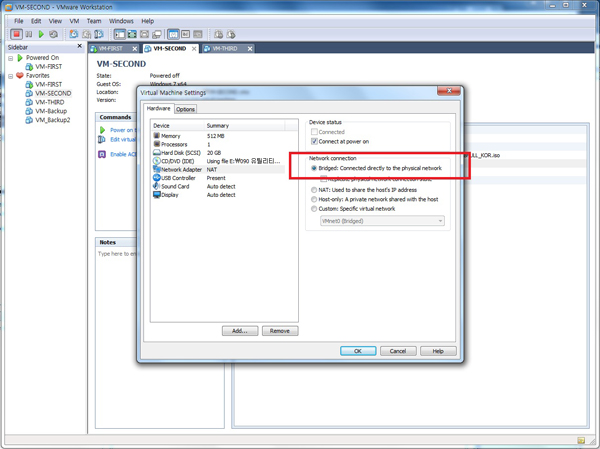
Task: Select VM-Backup in the Favorites list
Action: coord(51,111)
